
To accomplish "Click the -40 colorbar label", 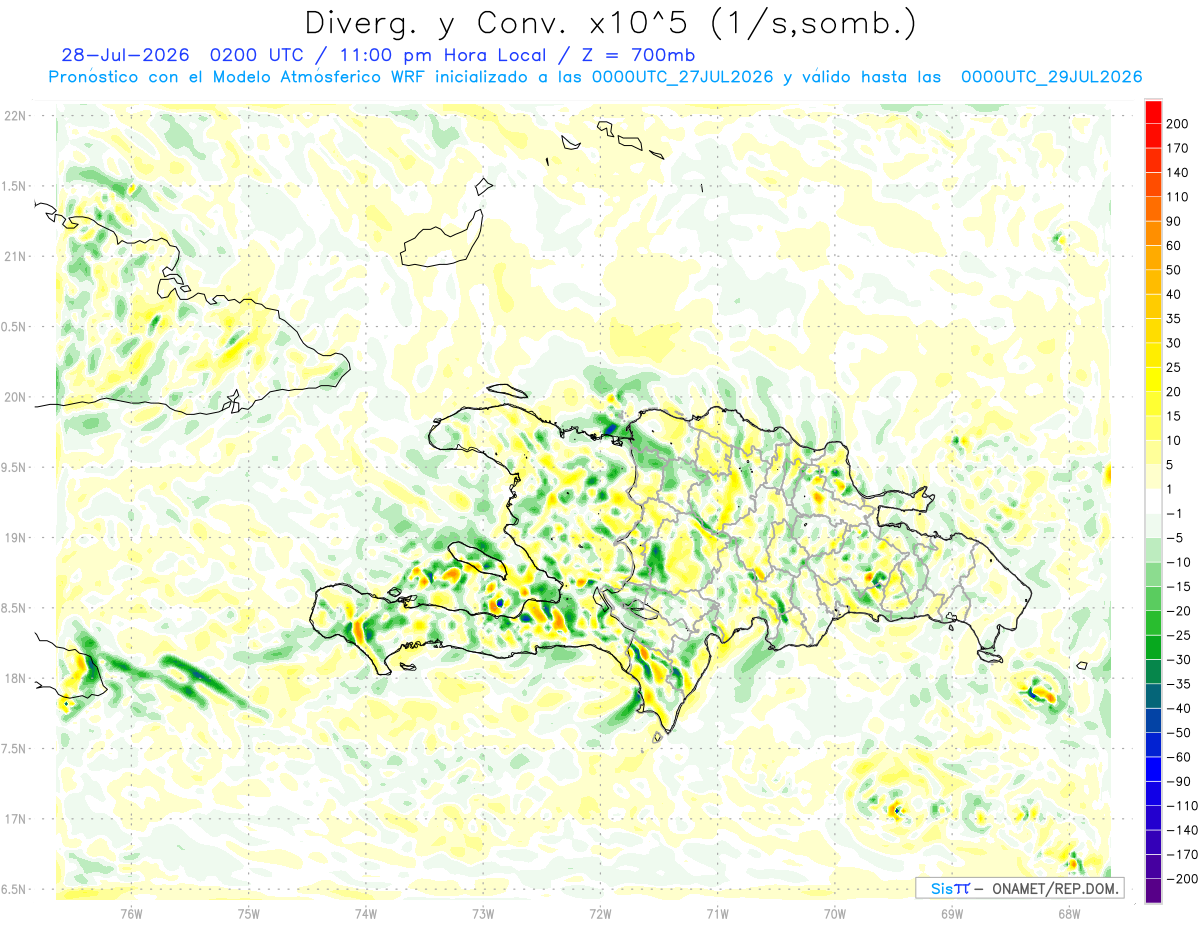I will [x=1180, y=709].
